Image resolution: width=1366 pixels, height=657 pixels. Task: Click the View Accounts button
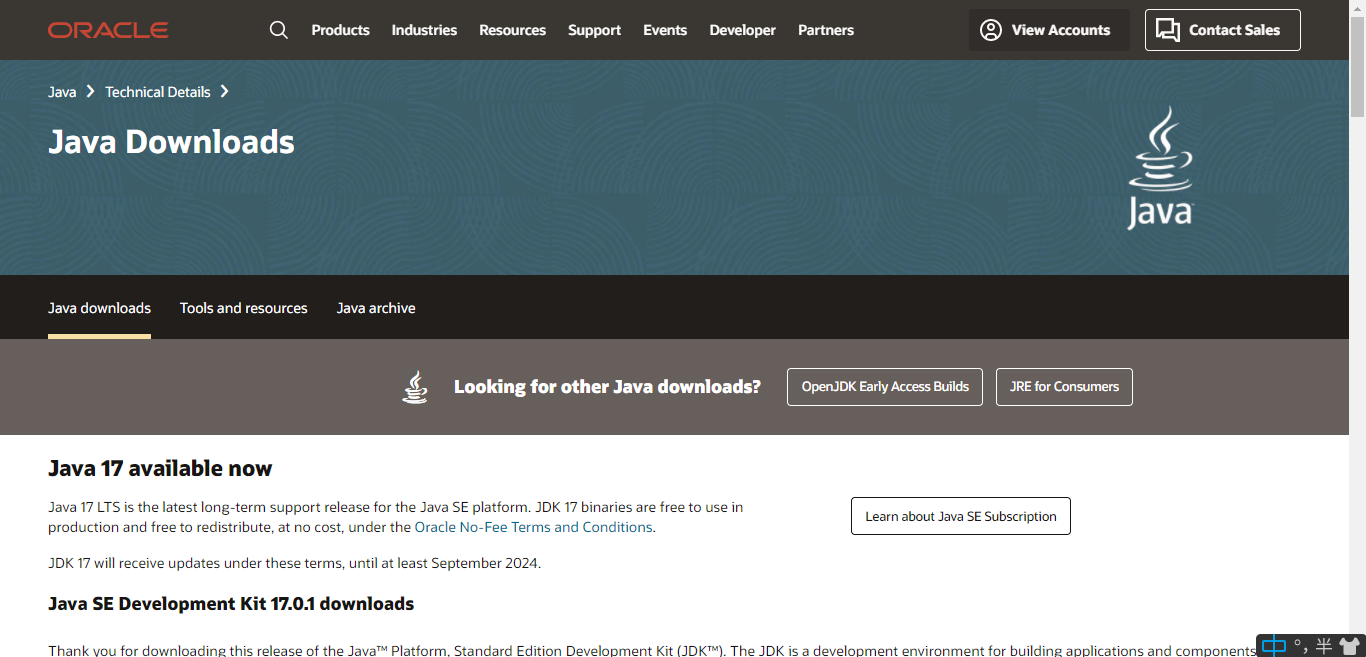1049,30
